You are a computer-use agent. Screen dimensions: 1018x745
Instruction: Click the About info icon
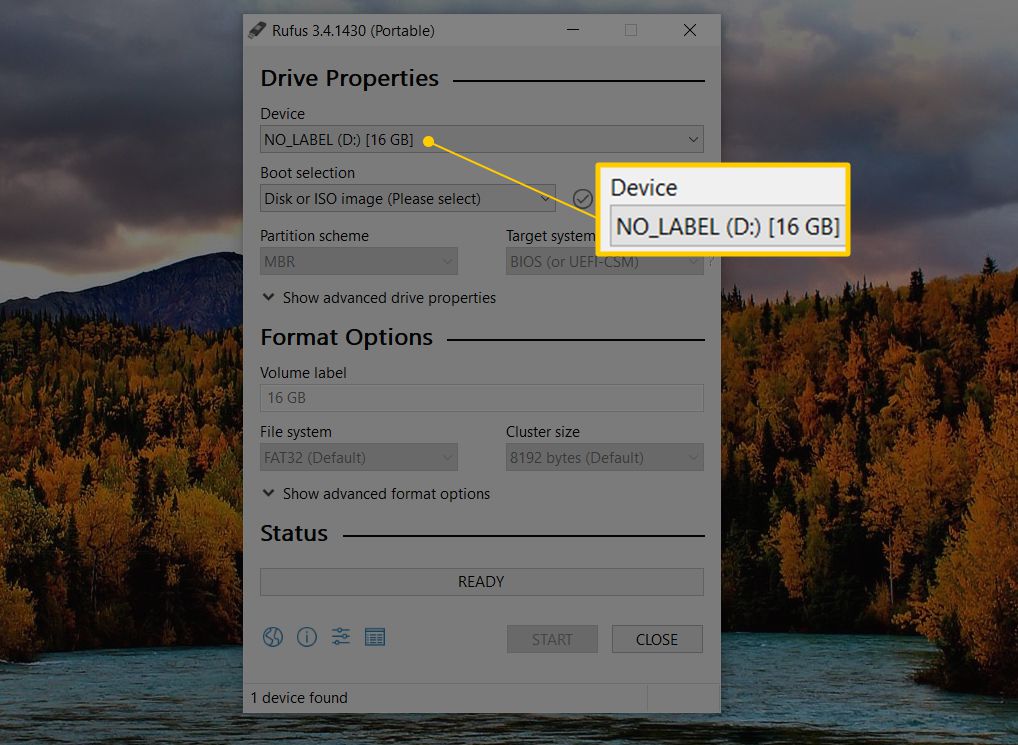click(x=307, y=637)
